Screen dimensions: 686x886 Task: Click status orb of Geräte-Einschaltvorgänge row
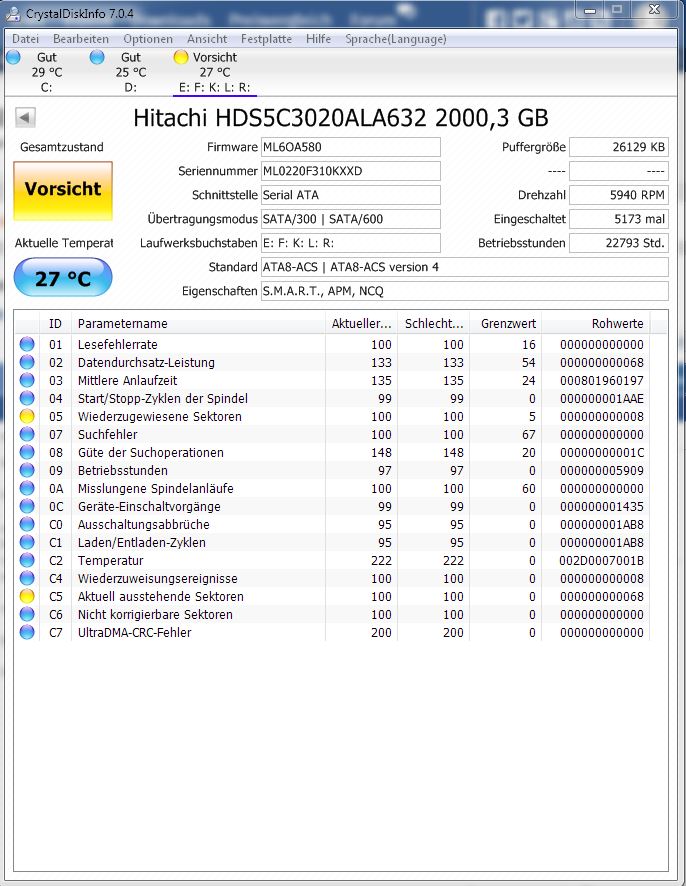coord(27,506)
